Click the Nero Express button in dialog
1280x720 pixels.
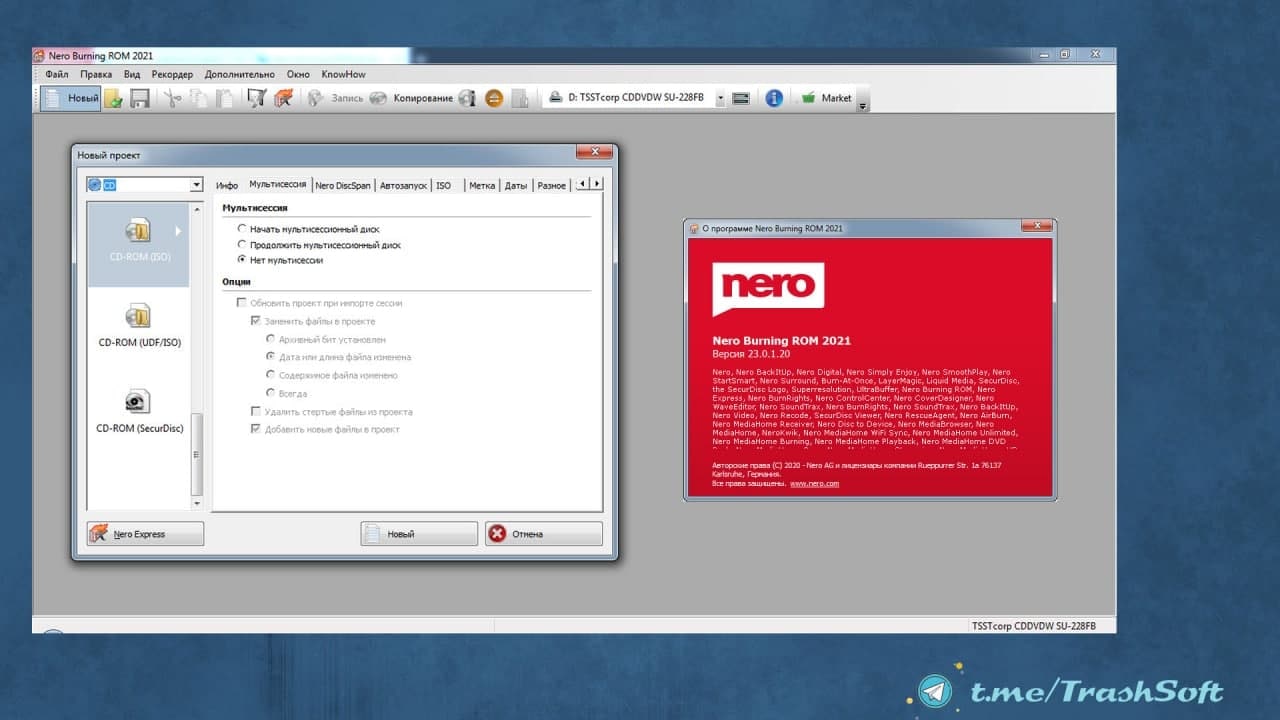(x=145, y=534)
